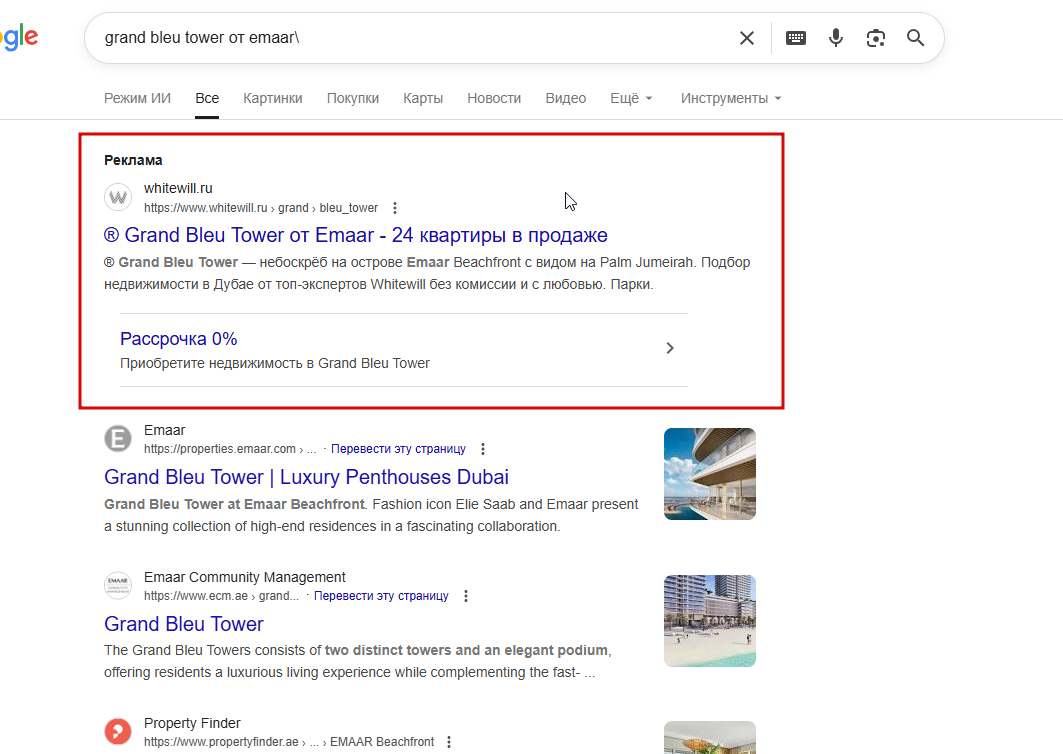The height and width of the screenshot is (754, 1063).
Task: Open the Рассрочка 0% sitelink
Action: tap(178, 339)
